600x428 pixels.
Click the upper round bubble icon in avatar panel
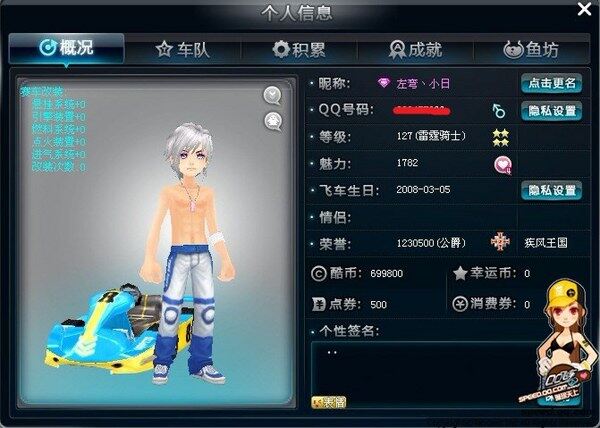tap(272, 95)
